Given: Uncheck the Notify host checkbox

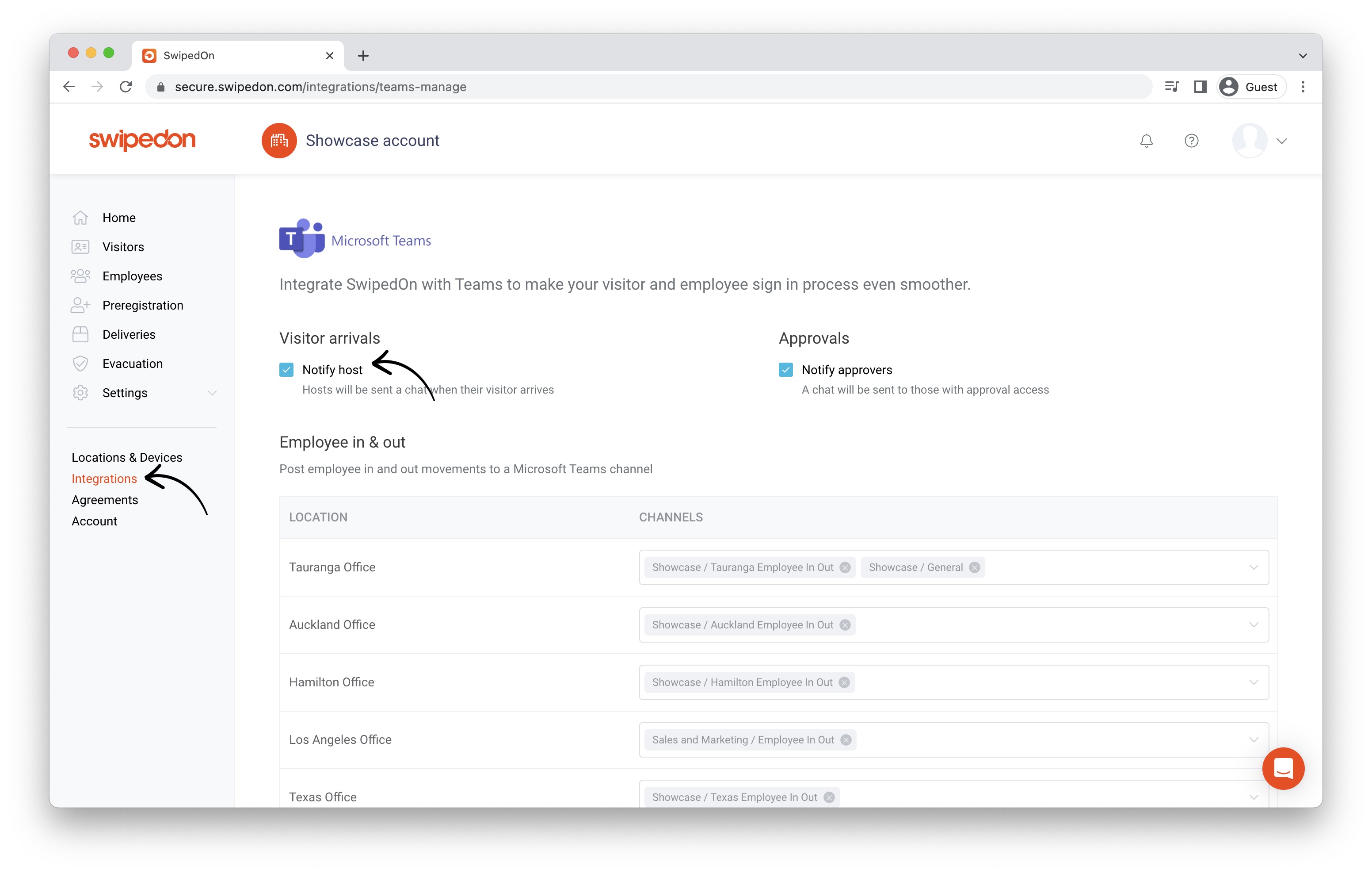Looking at the screenshot, I should point(286,370).
